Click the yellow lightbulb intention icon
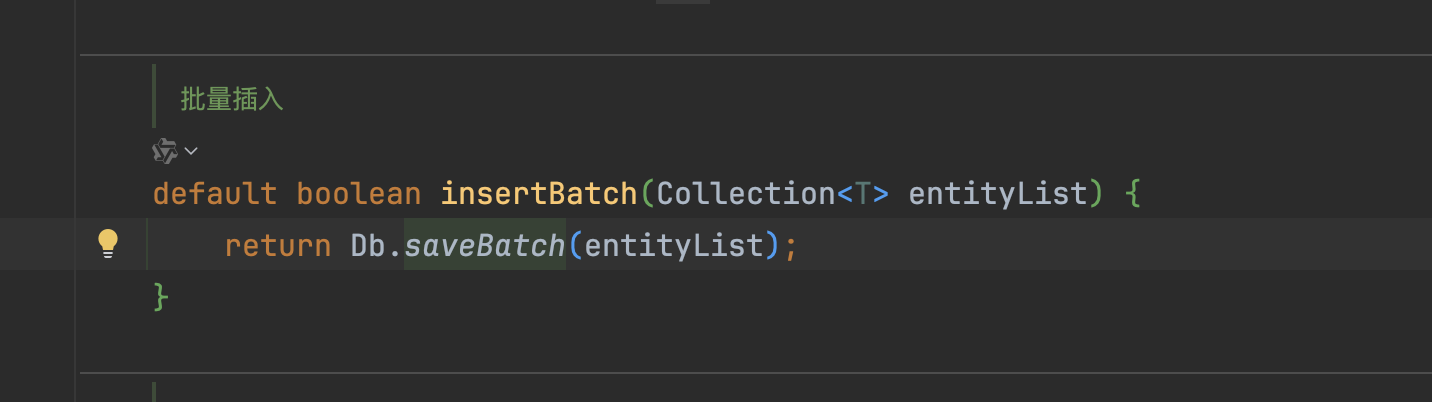Viewport: 1432px width, 402px height. click(108, 244)
